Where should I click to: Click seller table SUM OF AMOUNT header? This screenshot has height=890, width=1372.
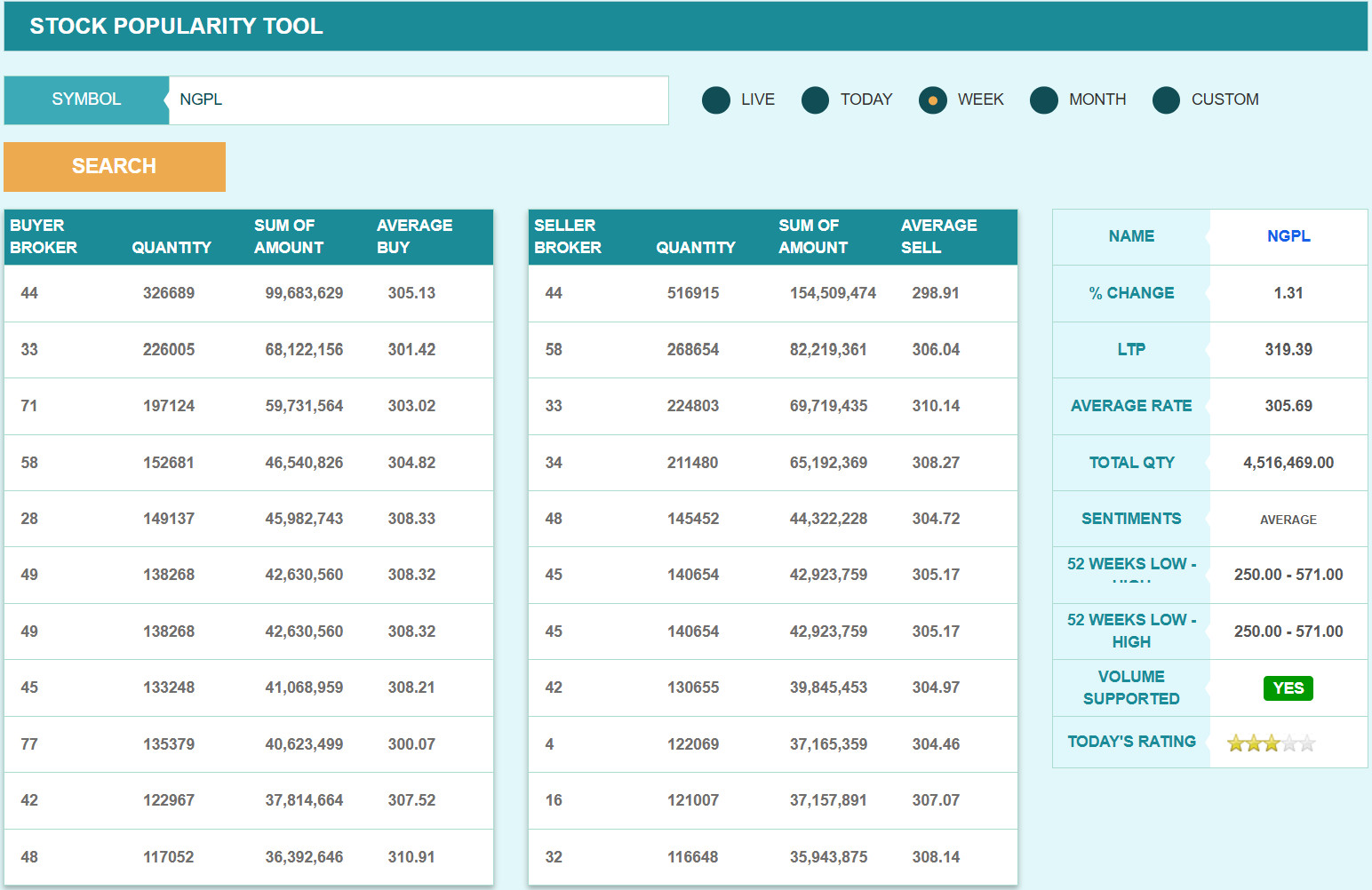[x=813, y=236]
